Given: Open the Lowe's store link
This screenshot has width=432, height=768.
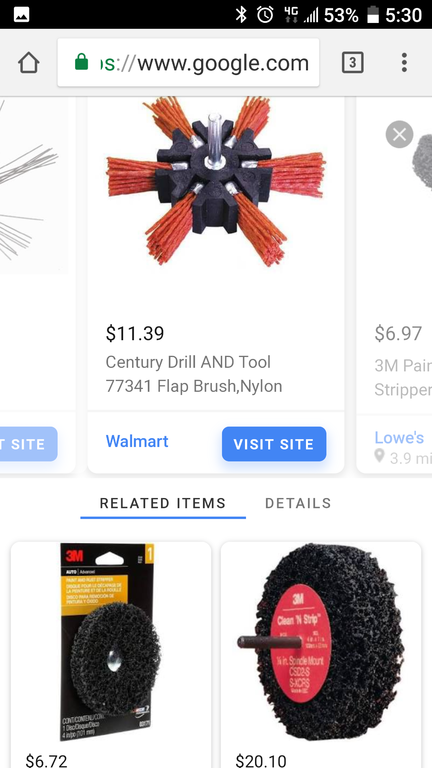Looking at the screenshot, I should click(399, 437).
